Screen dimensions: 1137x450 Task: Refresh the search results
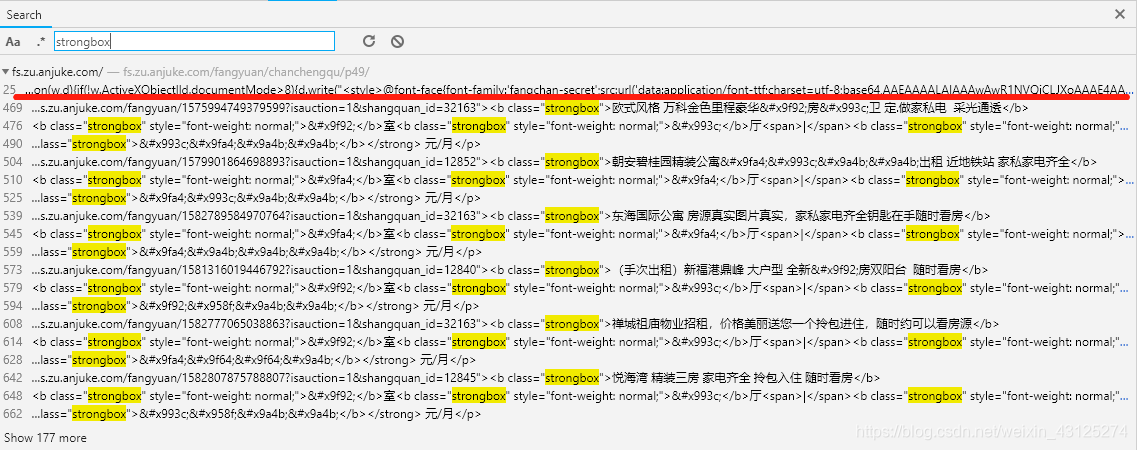369,41
